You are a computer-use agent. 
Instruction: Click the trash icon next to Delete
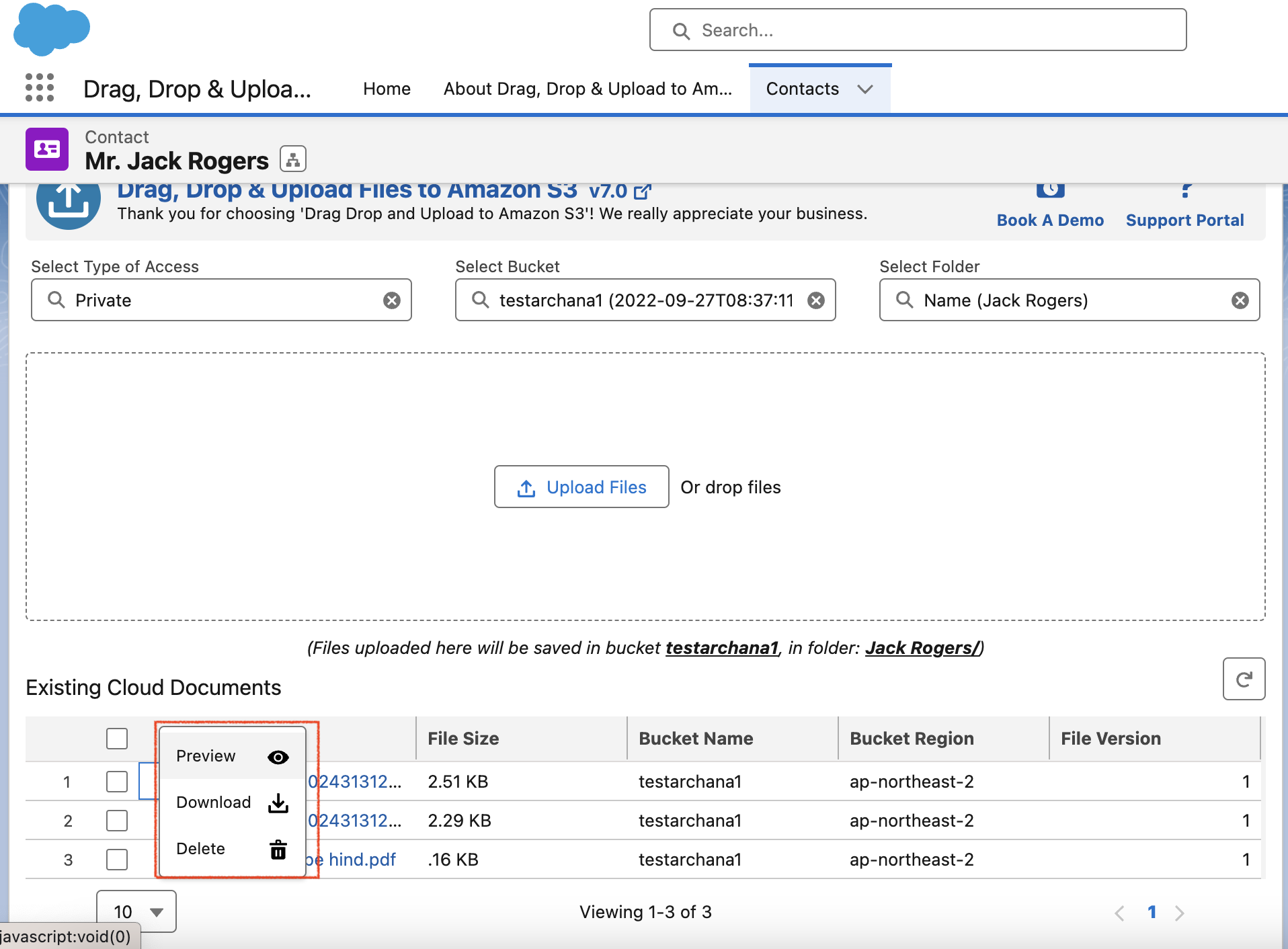pos(278,850)
